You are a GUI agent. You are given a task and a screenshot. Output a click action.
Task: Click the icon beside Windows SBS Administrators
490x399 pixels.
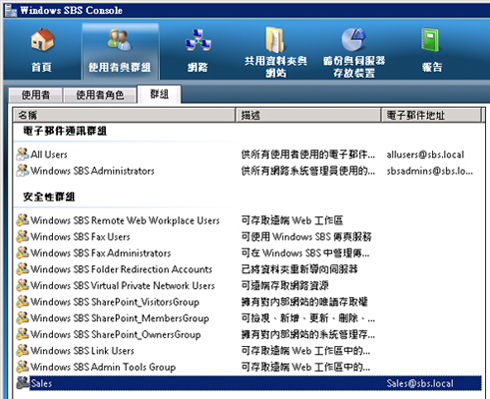pyautogui.click(x=23, y=170)
